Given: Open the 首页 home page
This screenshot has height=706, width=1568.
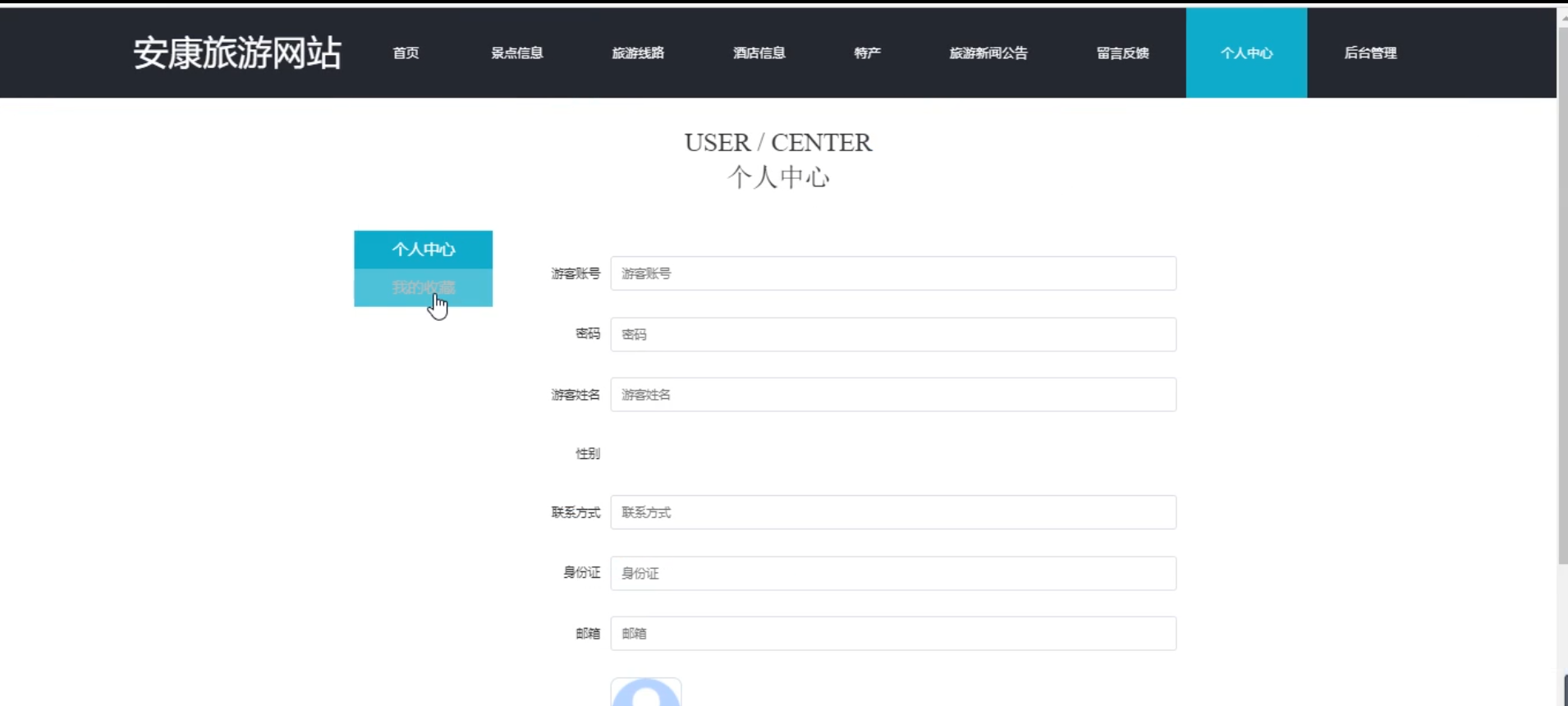Looking at the screenshot, I should pyautogui.click(x=406, y=53).
